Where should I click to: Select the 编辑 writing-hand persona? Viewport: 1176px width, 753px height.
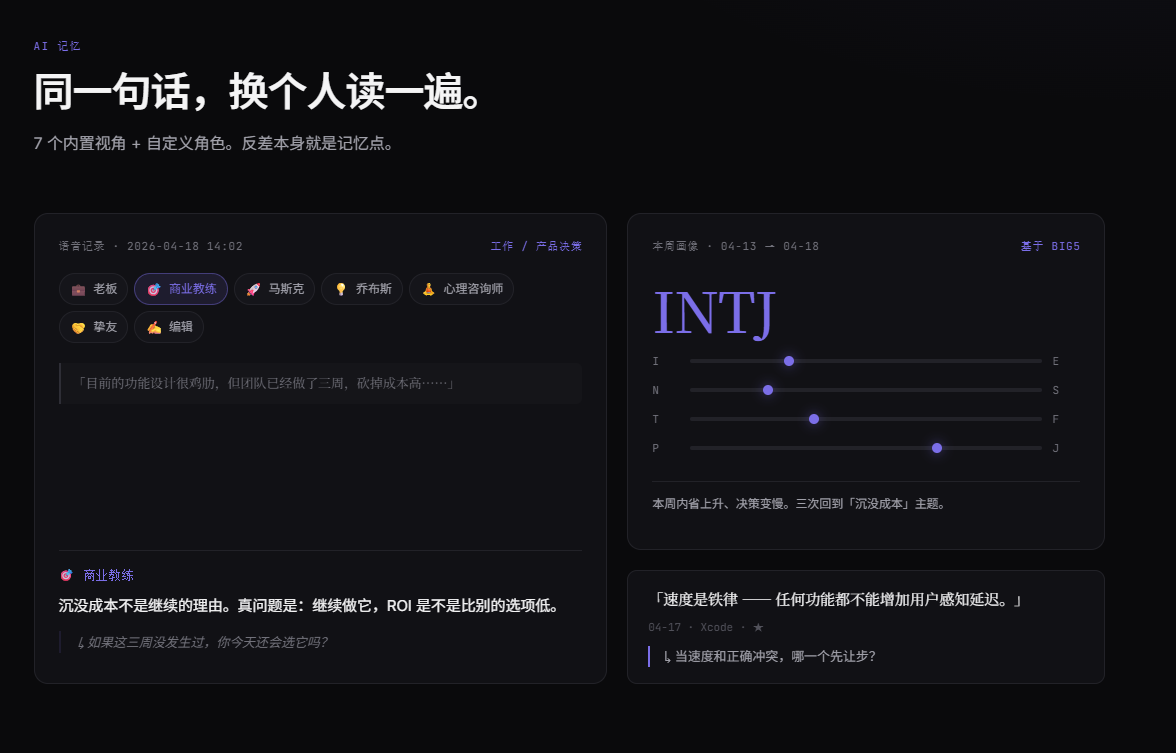coord(169,327)
